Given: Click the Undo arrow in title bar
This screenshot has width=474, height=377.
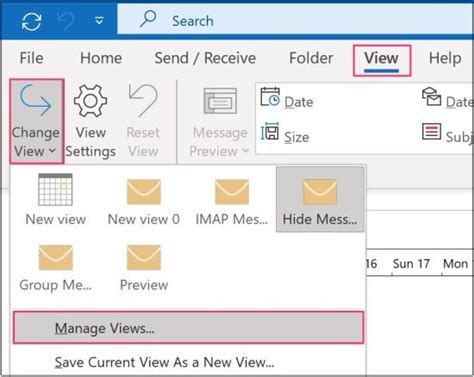Looking at the screenshot, I should coord(66,21).
